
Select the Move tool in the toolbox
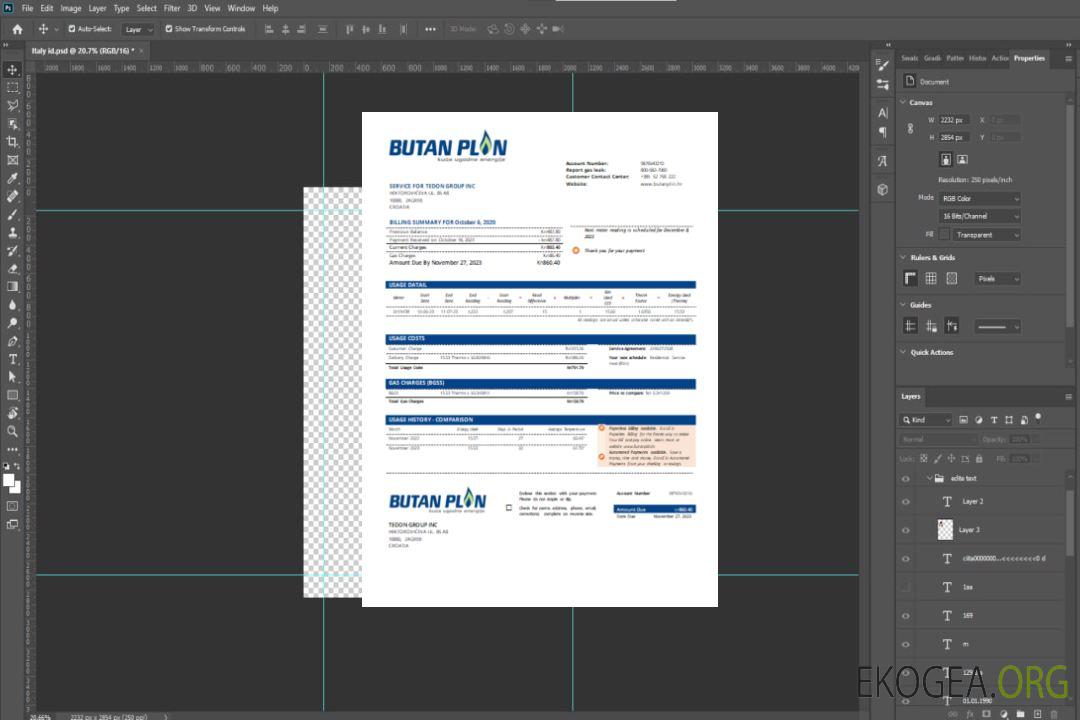[12, 70]
